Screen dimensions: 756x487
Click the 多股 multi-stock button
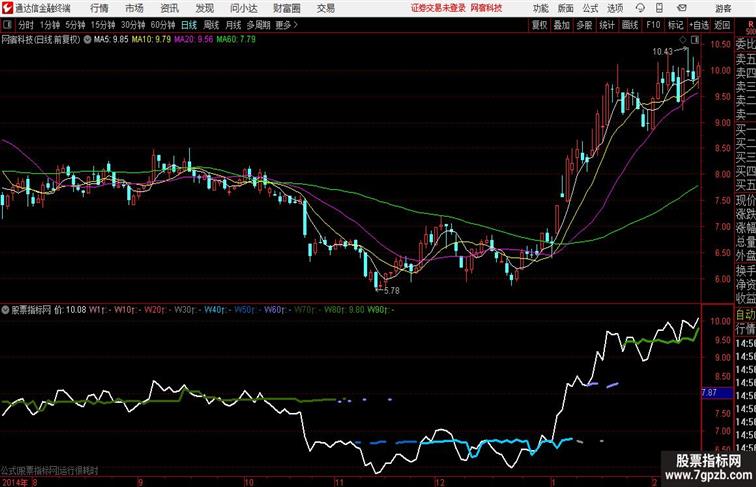click(x=584, y=25)
